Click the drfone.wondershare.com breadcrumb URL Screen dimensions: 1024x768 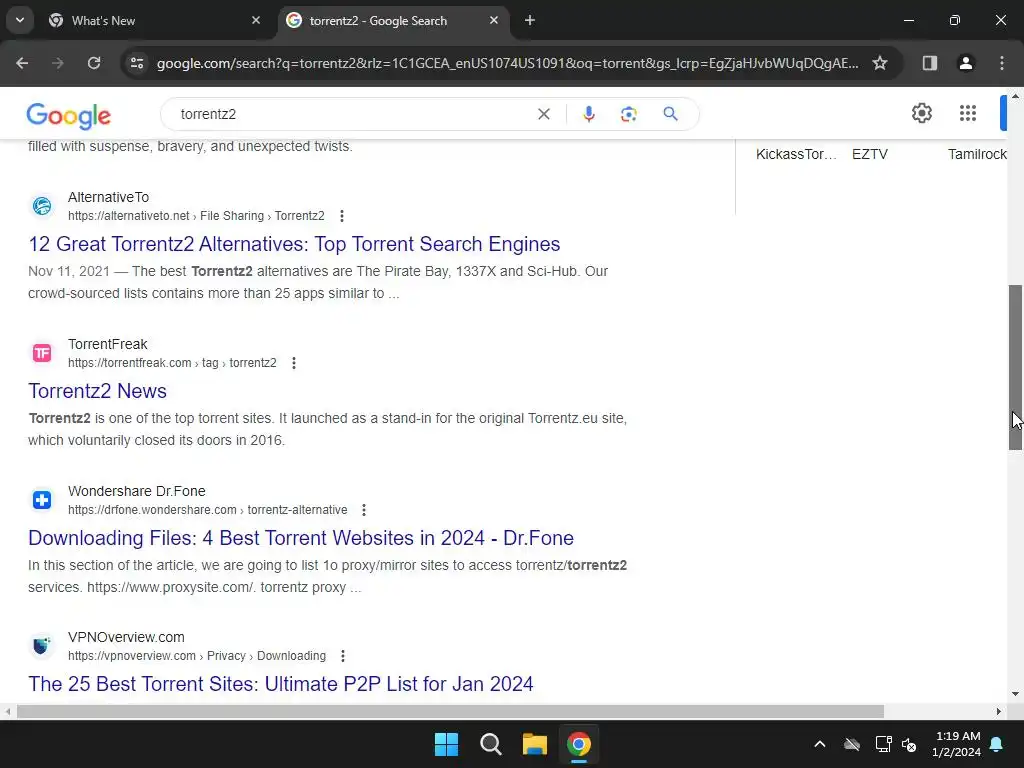(208, 510)
